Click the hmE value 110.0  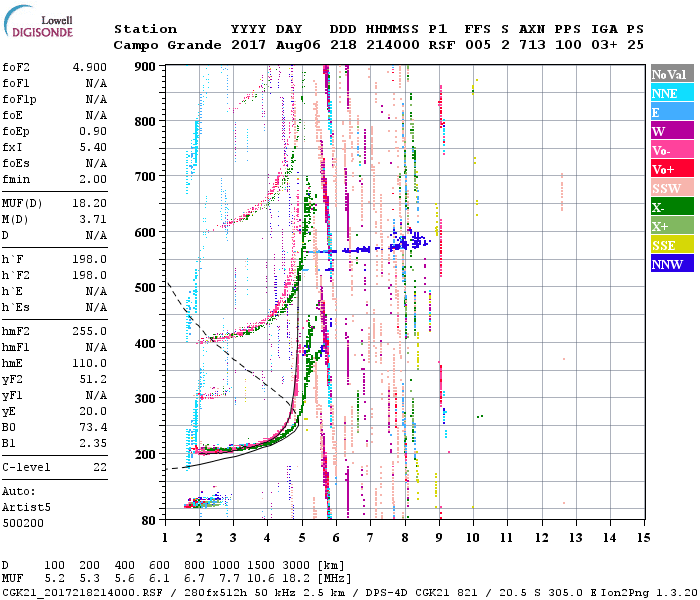(x=90, y=363)
